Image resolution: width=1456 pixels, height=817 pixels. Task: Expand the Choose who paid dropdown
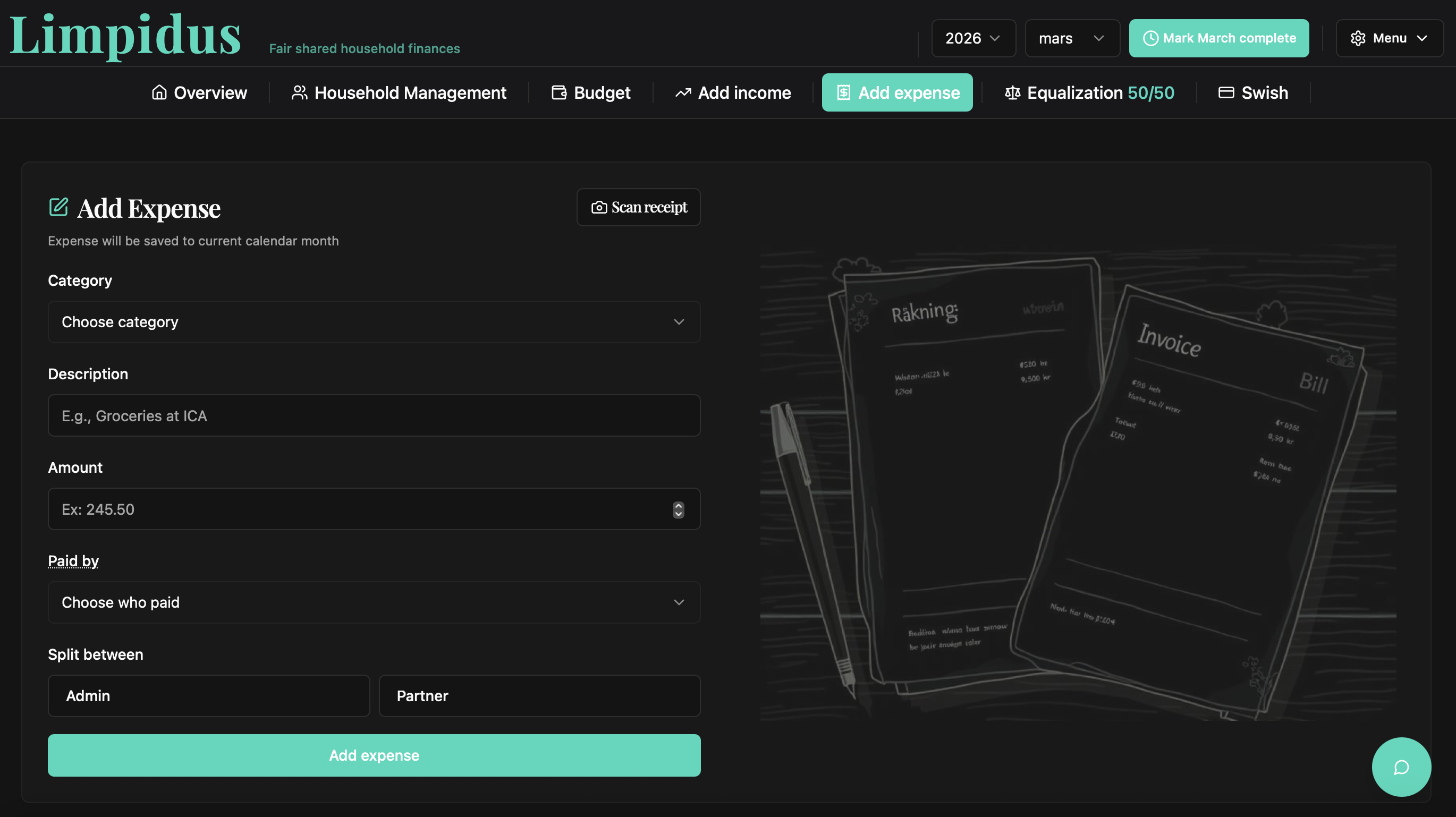click(374, 602)
